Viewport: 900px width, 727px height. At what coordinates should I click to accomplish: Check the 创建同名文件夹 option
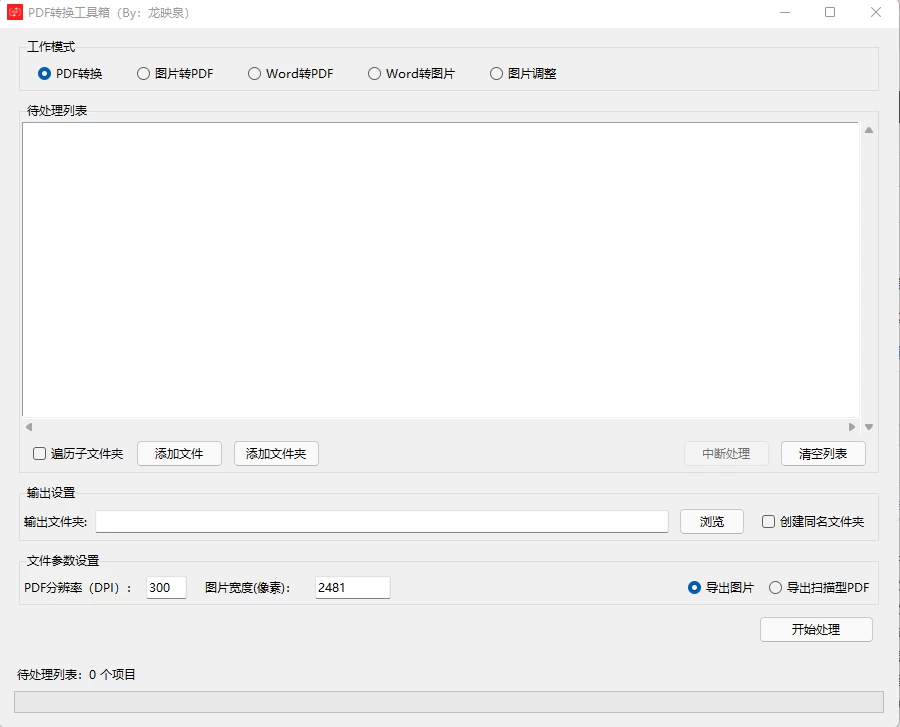[766, 521]
